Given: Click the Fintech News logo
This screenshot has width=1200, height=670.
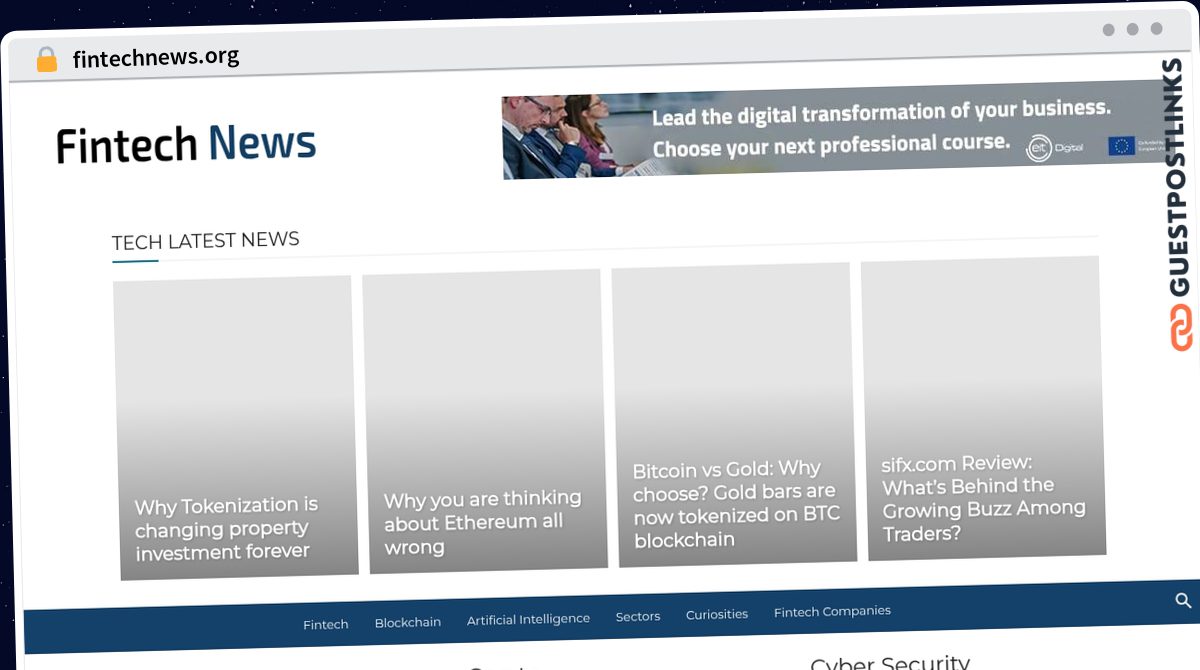Looking at the screenshot, I should tap(185, 143).
